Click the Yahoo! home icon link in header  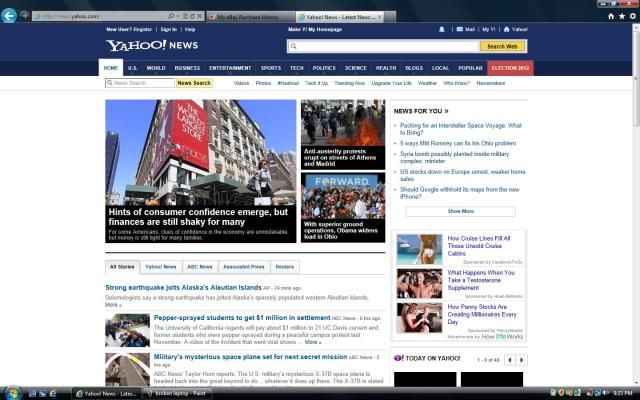(x=516, y=29)
